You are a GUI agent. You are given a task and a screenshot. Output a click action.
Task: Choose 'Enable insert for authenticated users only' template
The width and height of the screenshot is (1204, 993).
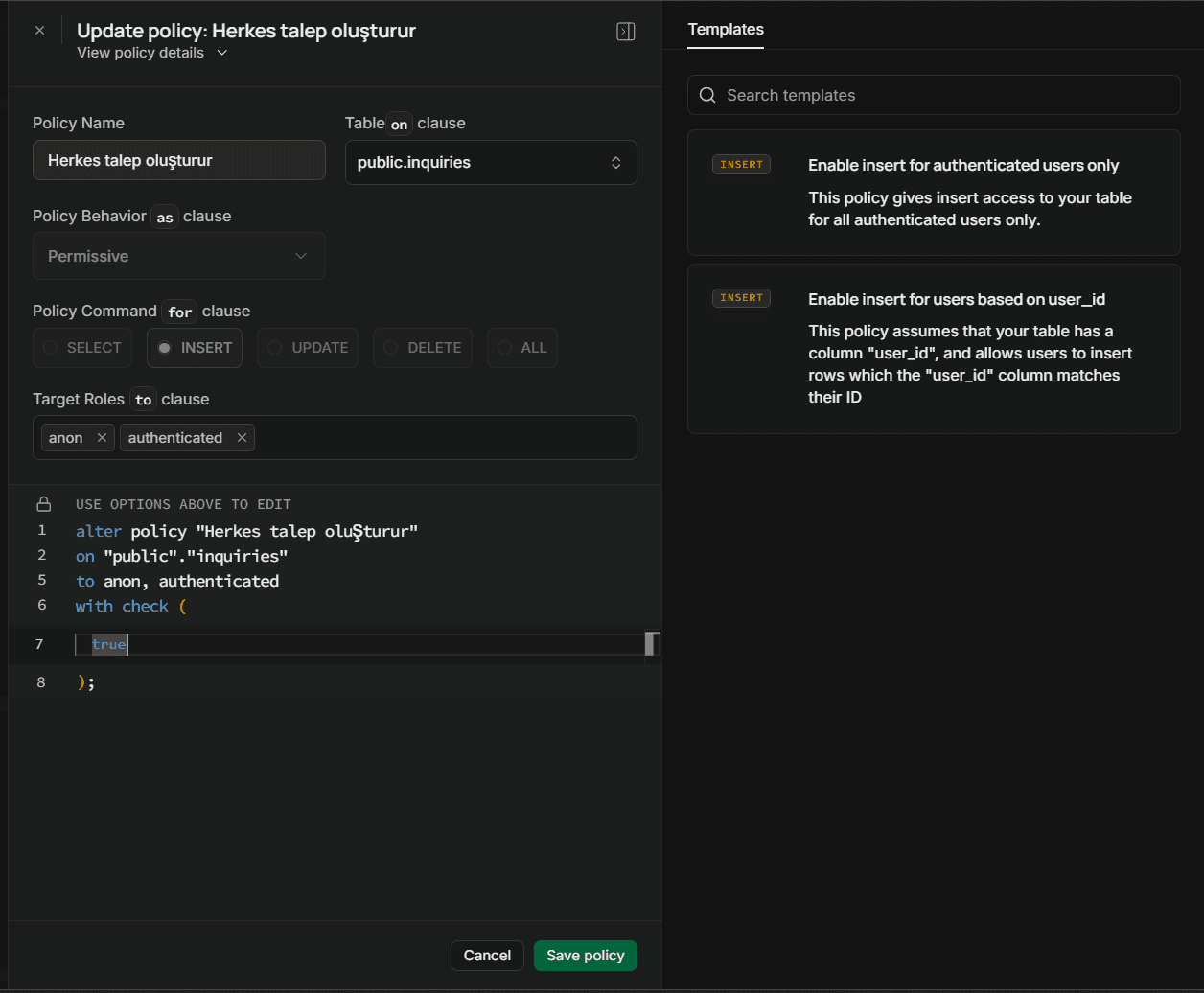tap(934, 193)
